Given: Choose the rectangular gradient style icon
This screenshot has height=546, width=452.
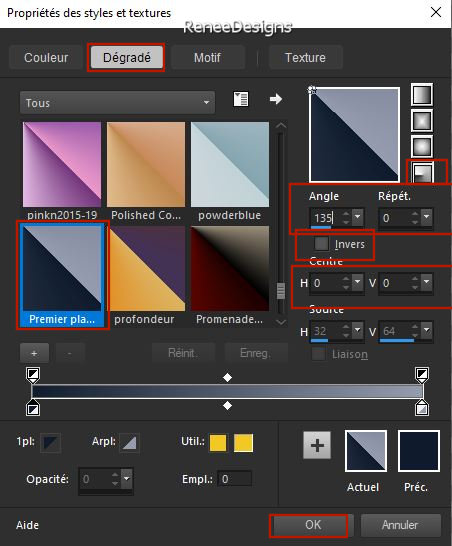Looking at the screenshot, I should [422, 121].
